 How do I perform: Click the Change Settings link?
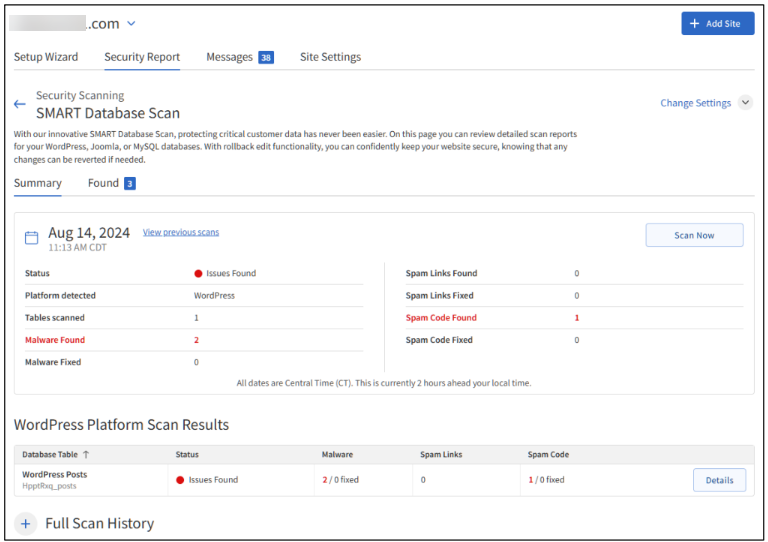696,103
